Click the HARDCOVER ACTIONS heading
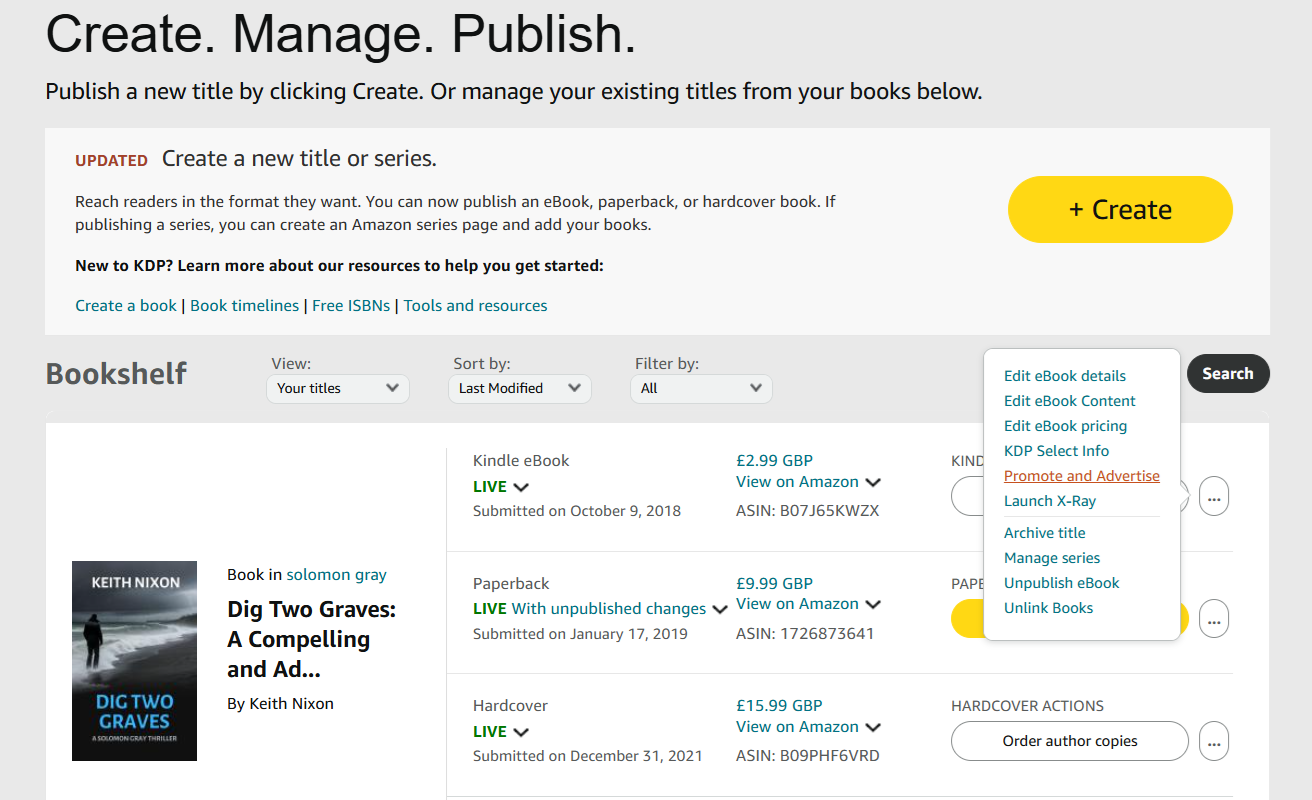Screen dimensions: 1312x800 1027,706
